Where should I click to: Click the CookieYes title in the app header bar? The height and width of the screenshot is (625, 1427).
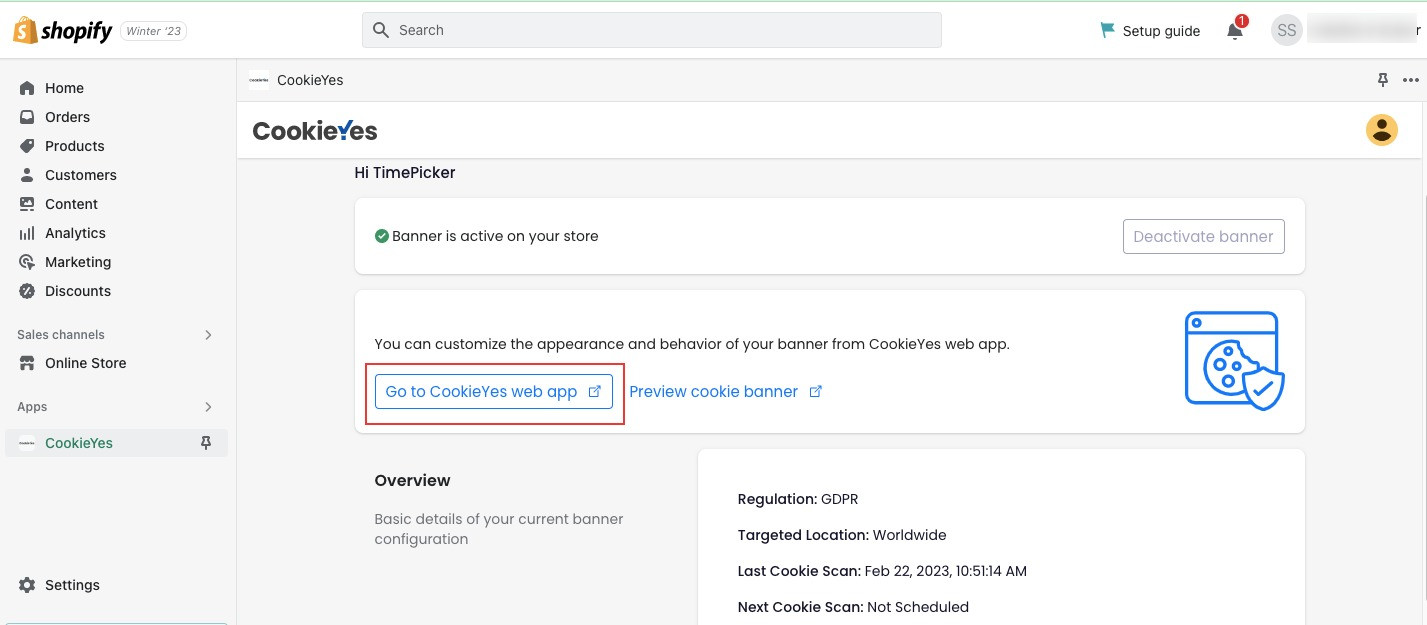pos(310,80)
